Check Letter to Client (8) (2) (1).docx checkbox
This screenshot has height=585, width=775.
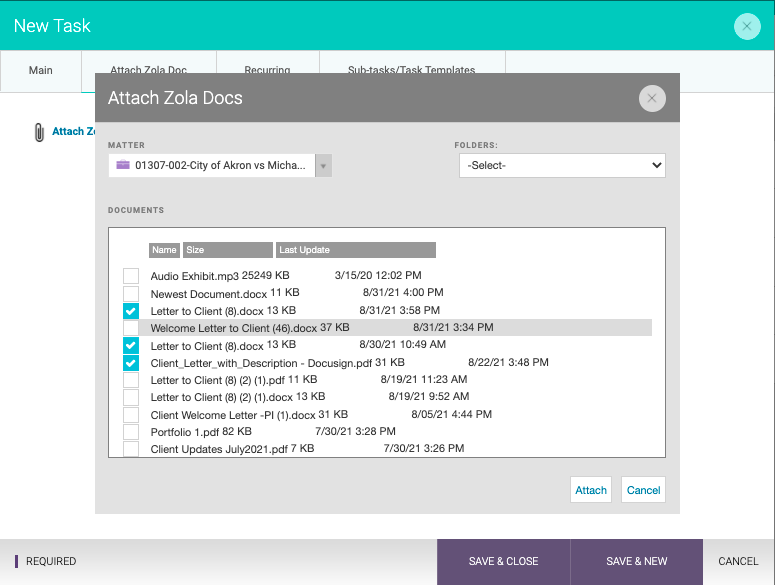pos(131,397)
